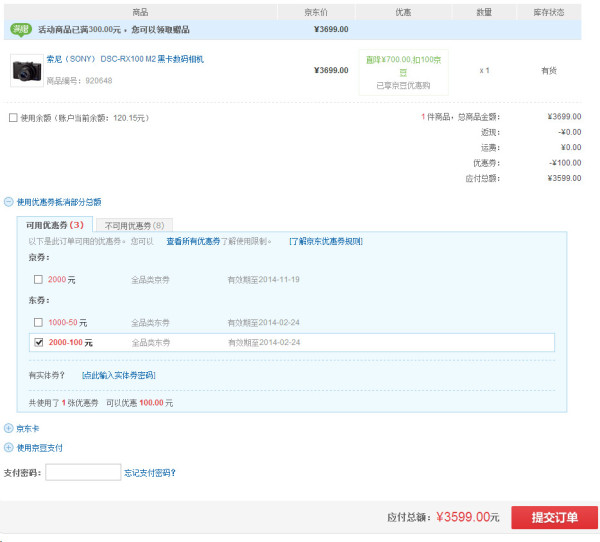Click the 面降¥700.00 扣100京豆 promotion text
This screenshot has height=542, width=600.
point(403,65)
